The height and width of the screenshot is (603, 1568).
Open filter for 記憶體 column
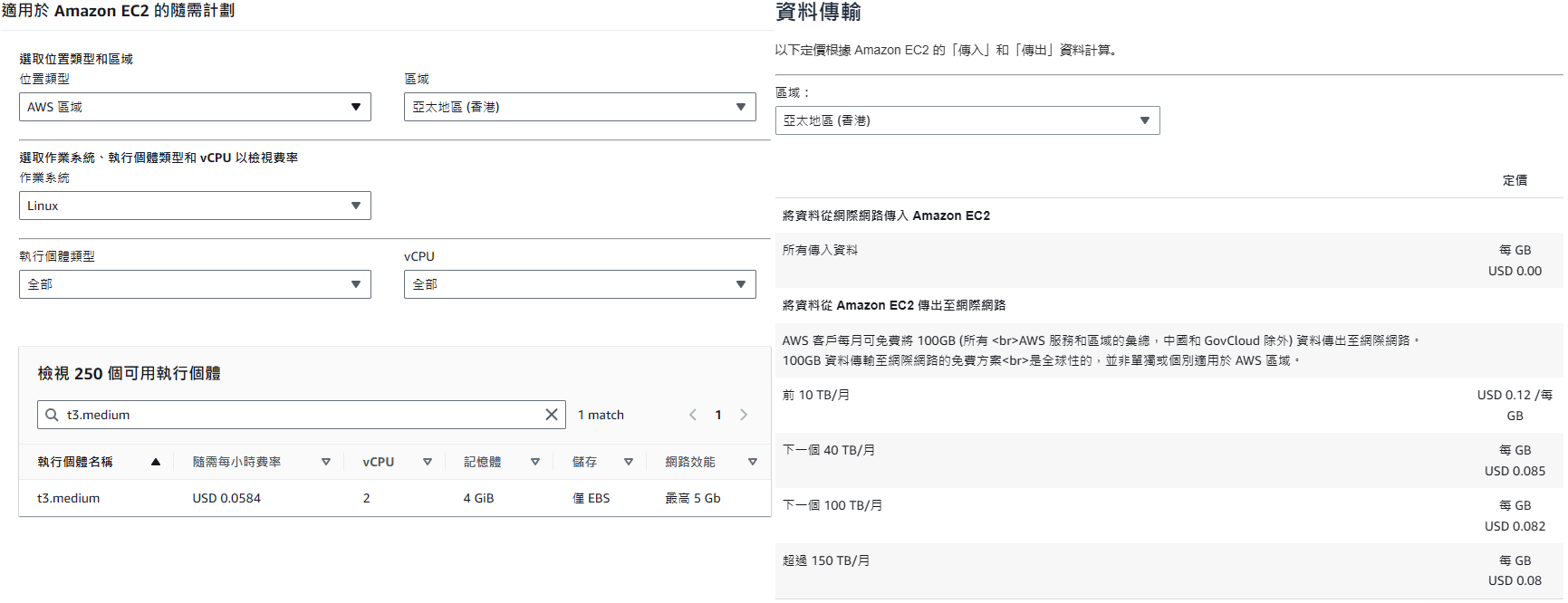tap(535, 462)
